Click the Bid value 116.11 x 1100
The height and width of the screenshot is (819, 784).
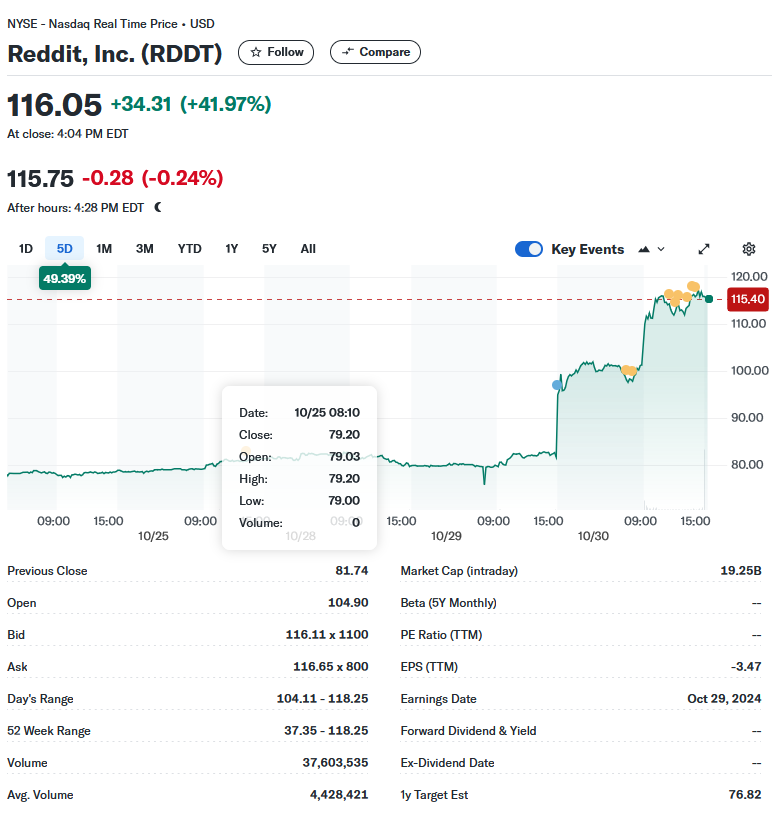point(327,634)
